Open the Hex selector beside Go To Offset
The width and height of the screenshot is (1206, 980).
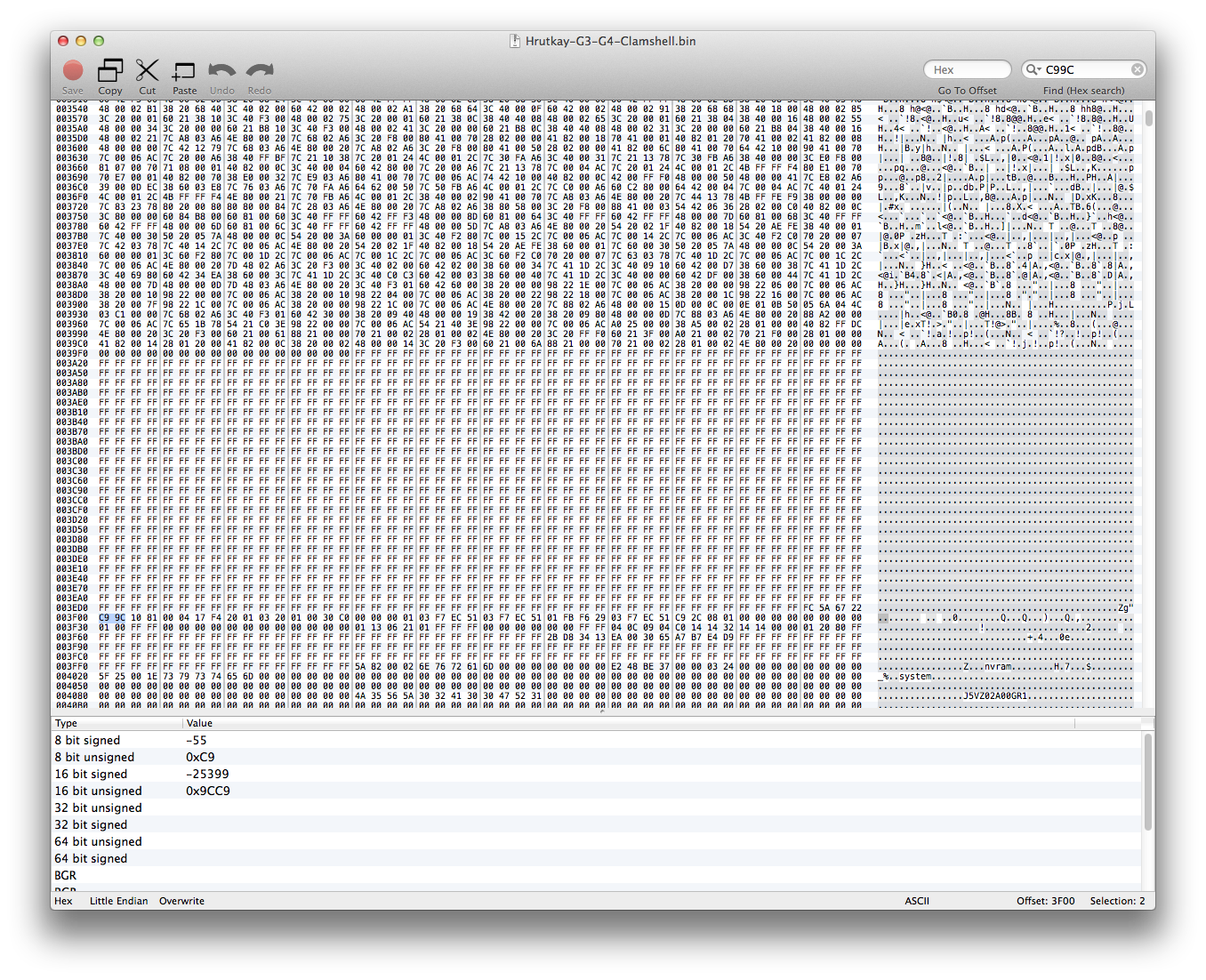(968, 69)
